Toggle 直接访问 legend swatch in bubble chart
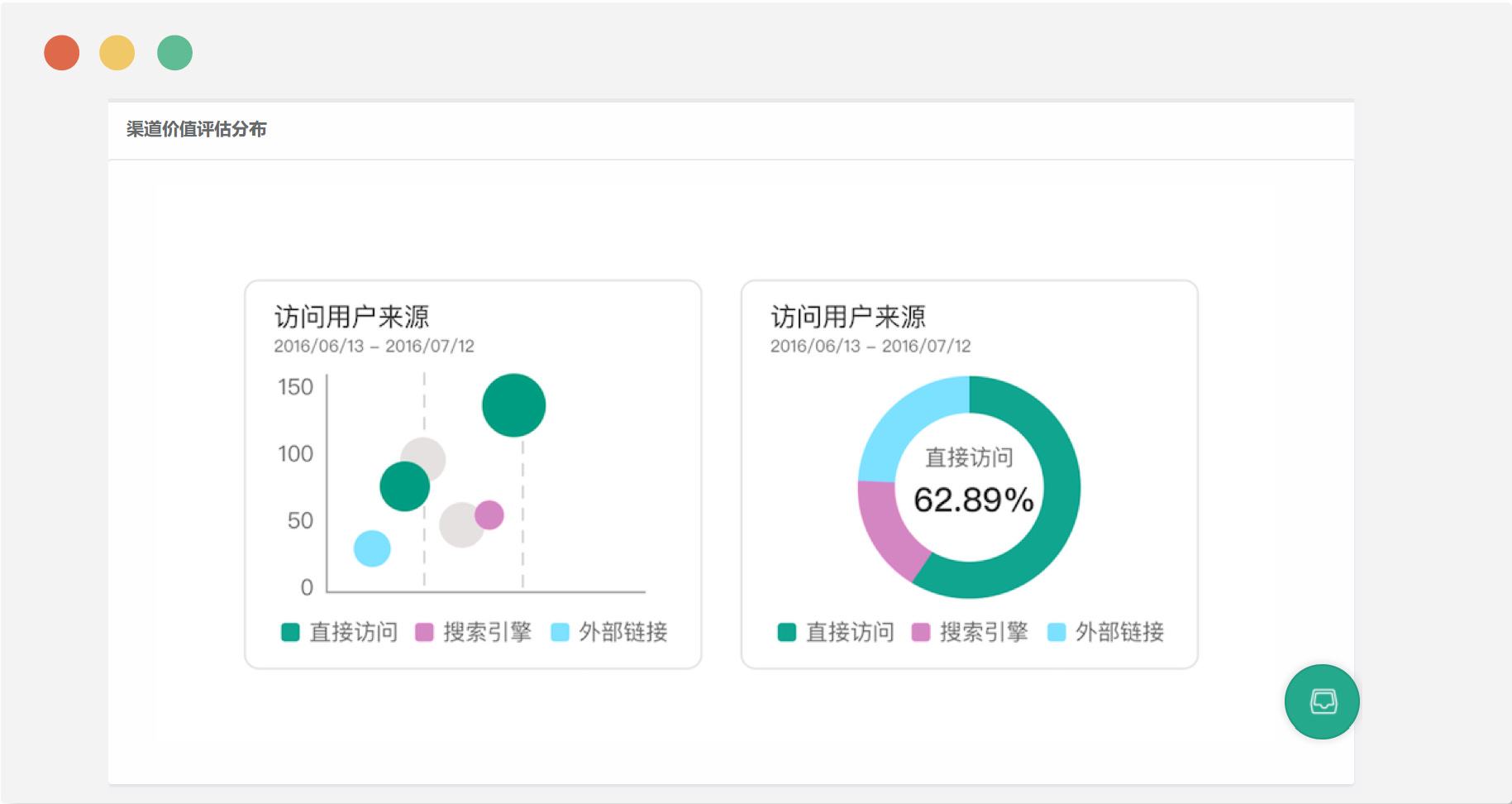Image resolution: width=1512 pixels, height=804 pixels. [290, 633]
